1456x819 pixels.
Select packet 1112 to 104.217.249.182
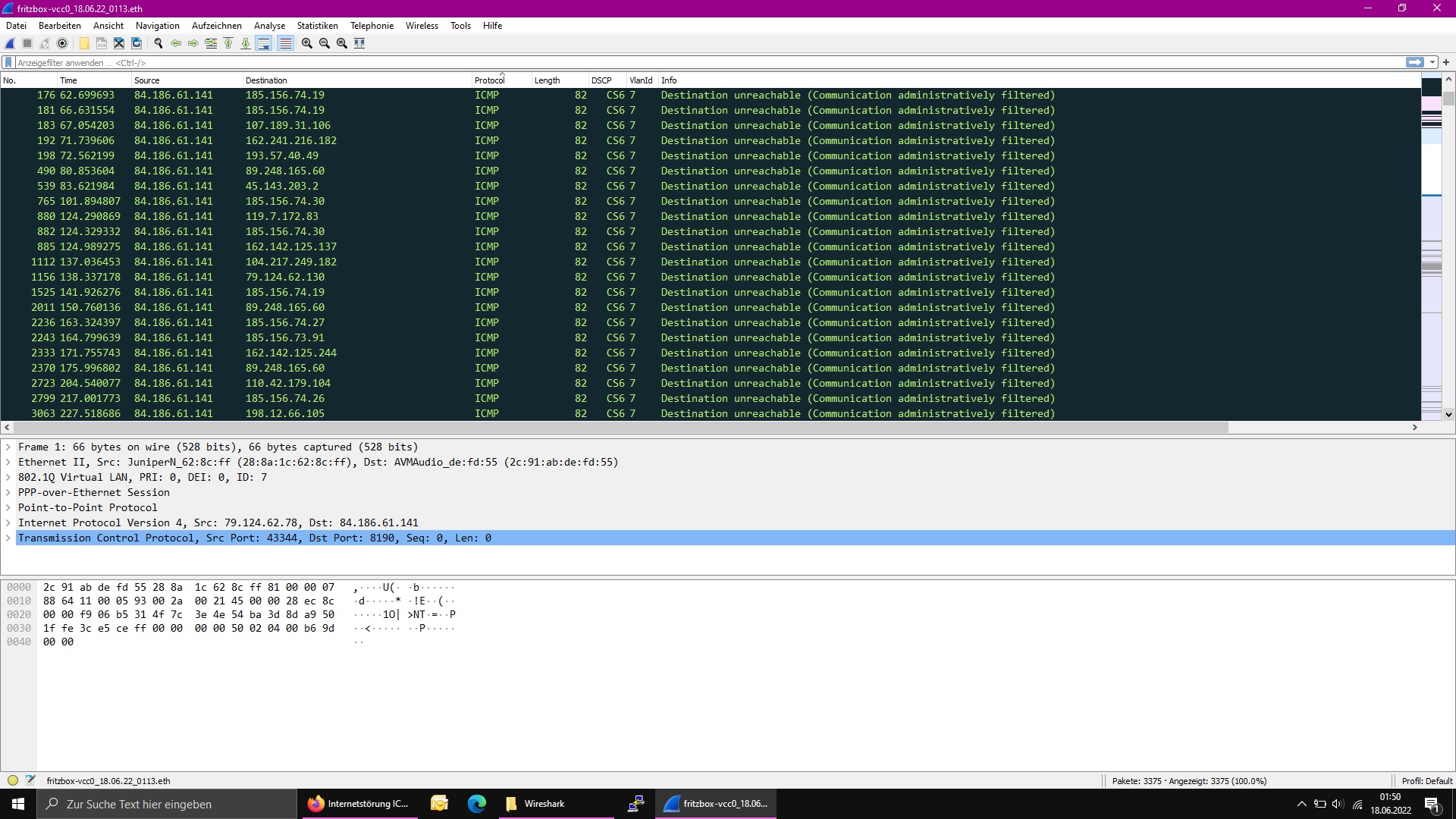(x=710, y=262)
